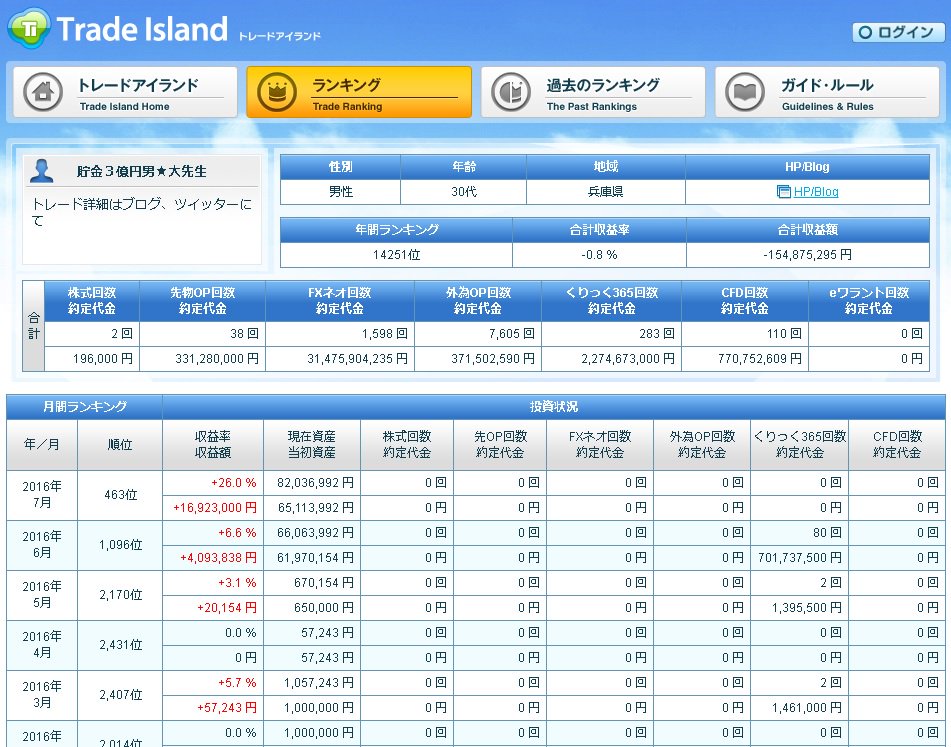Click the region value 兵庫県

click(605, 192)
